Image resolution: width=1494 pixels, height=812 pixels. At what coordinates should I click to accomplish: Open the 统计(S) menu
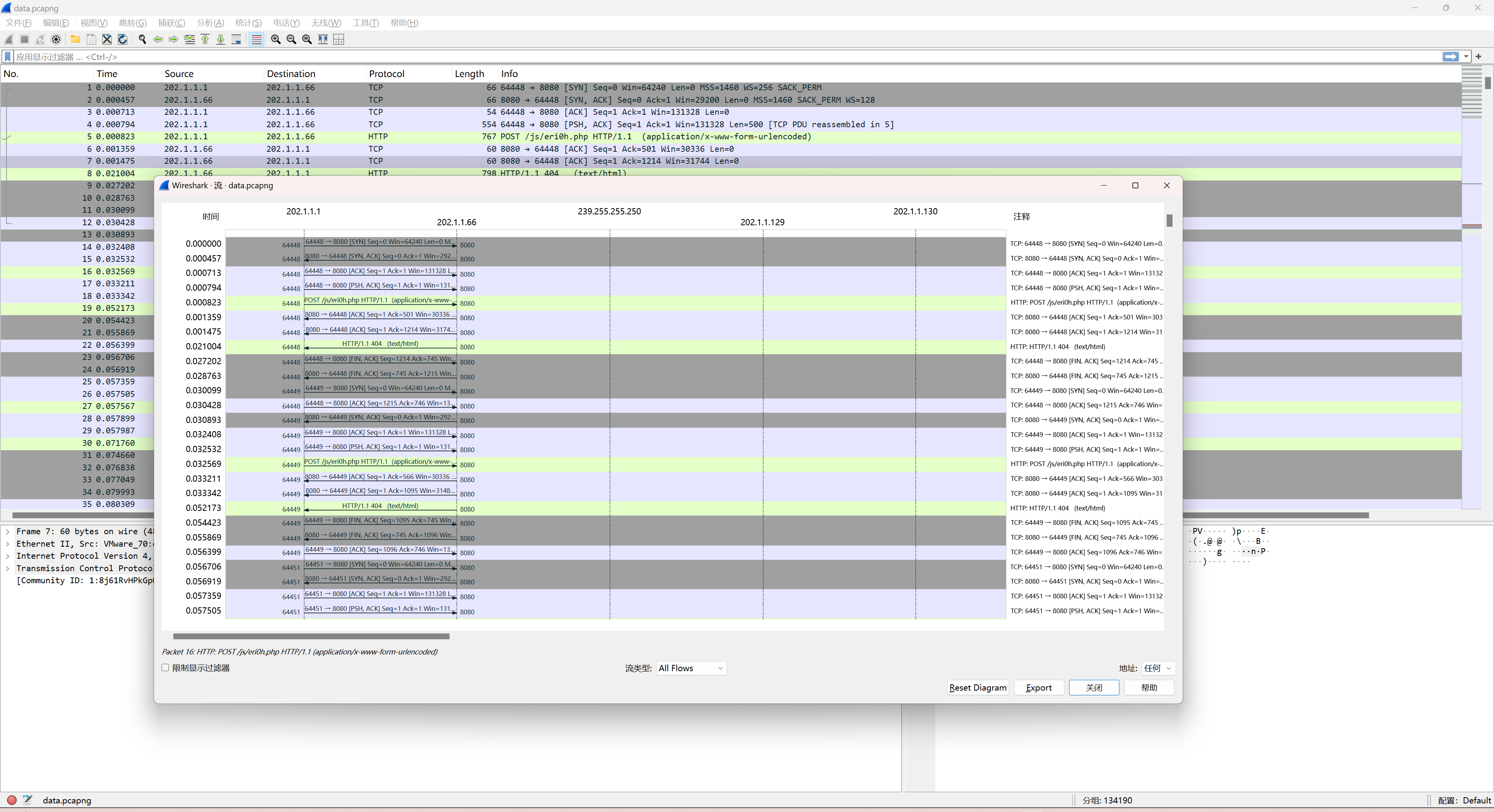click(248, 23)
